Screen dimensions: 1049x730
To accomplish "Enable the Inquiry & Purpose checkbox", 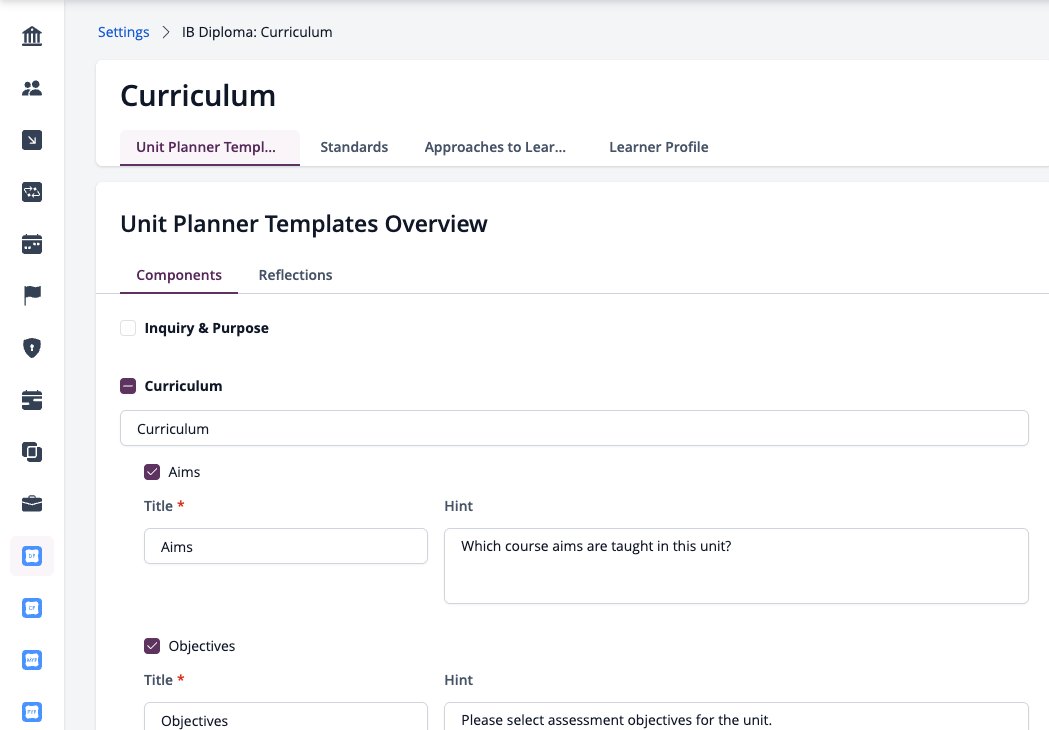I will pos(128,328).
